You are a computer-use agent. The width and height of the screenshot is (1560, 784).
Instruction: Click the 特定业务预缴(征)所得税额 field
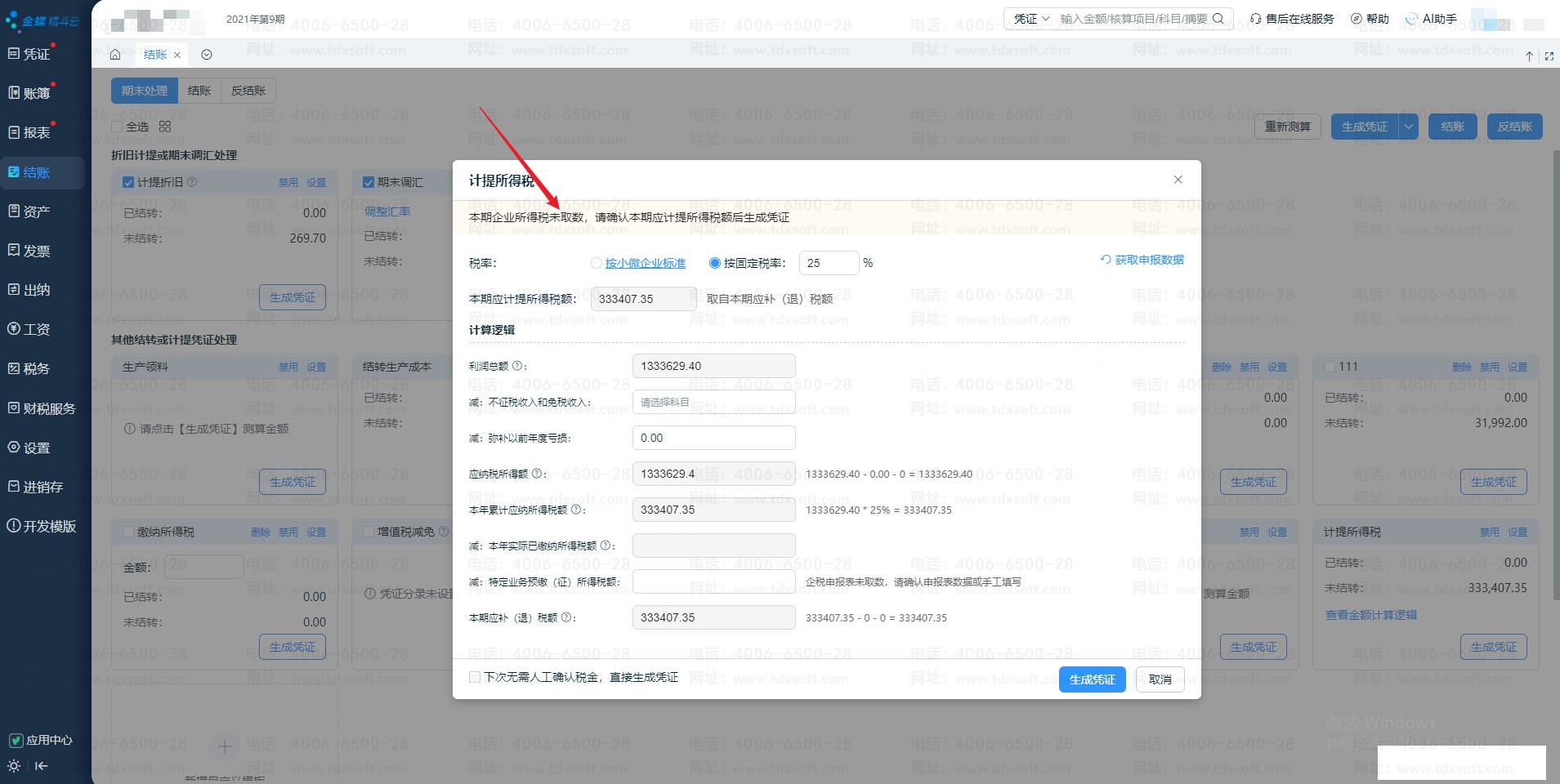click(713, 581)
